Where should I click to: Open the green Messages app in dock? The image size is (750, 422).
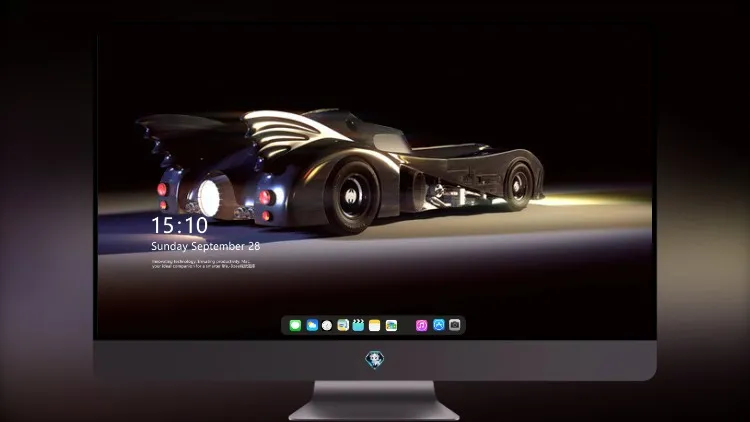click(295, 325)
